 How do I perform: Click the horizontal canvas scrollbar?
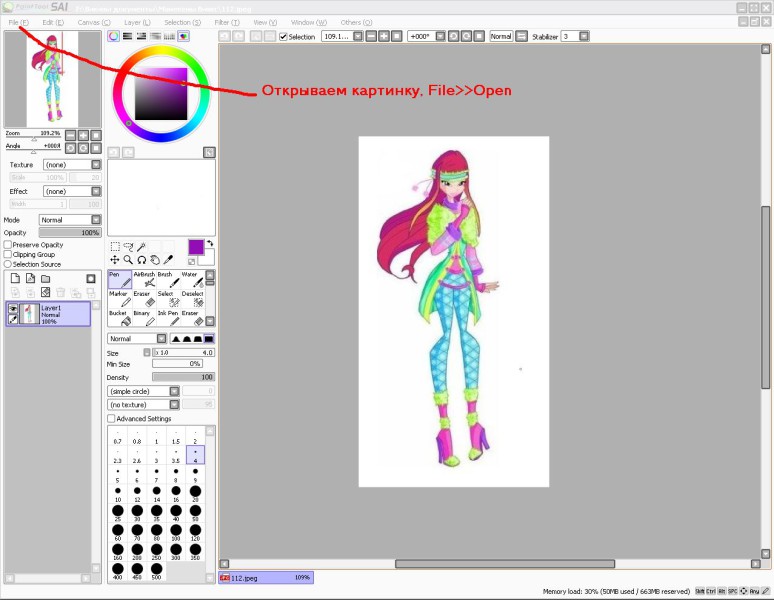505,563
